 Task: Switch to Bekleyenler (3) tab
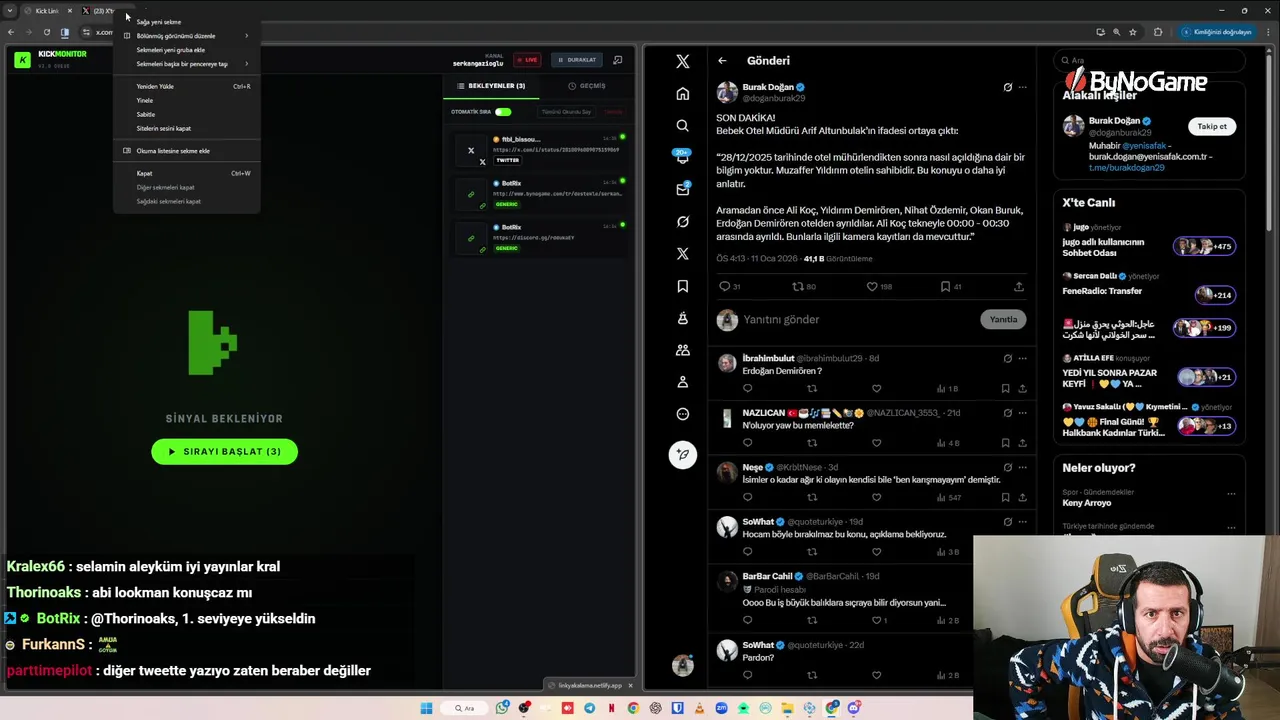[491, 86]
